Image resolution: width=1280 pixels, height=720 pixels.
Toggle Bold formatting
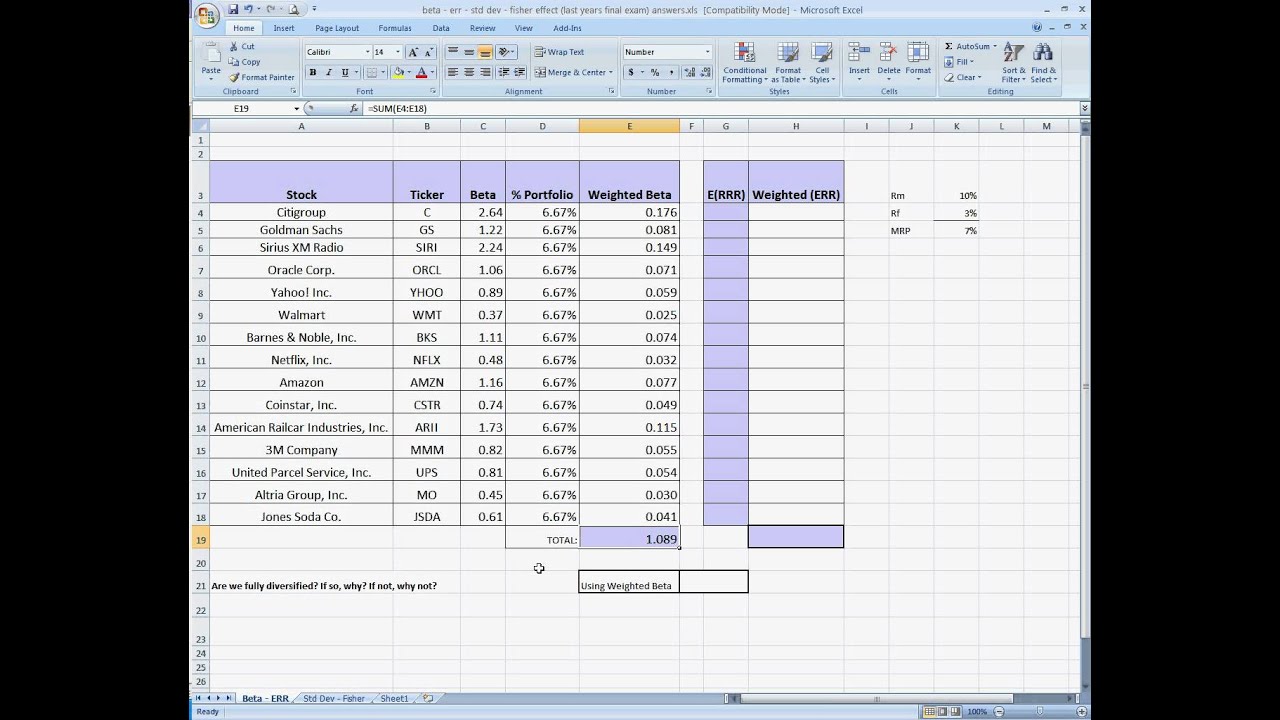(313, 72)
